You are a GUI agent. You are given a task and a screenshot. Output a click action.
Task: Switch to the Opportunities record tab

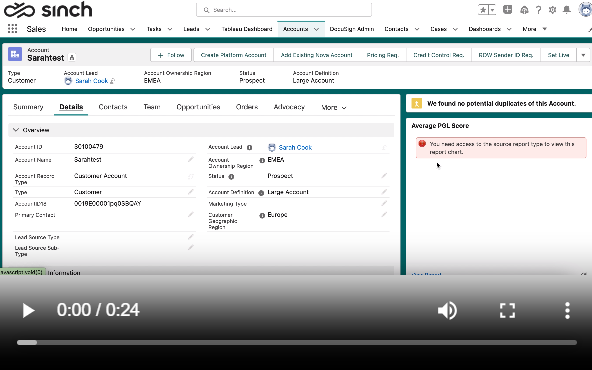198,107
